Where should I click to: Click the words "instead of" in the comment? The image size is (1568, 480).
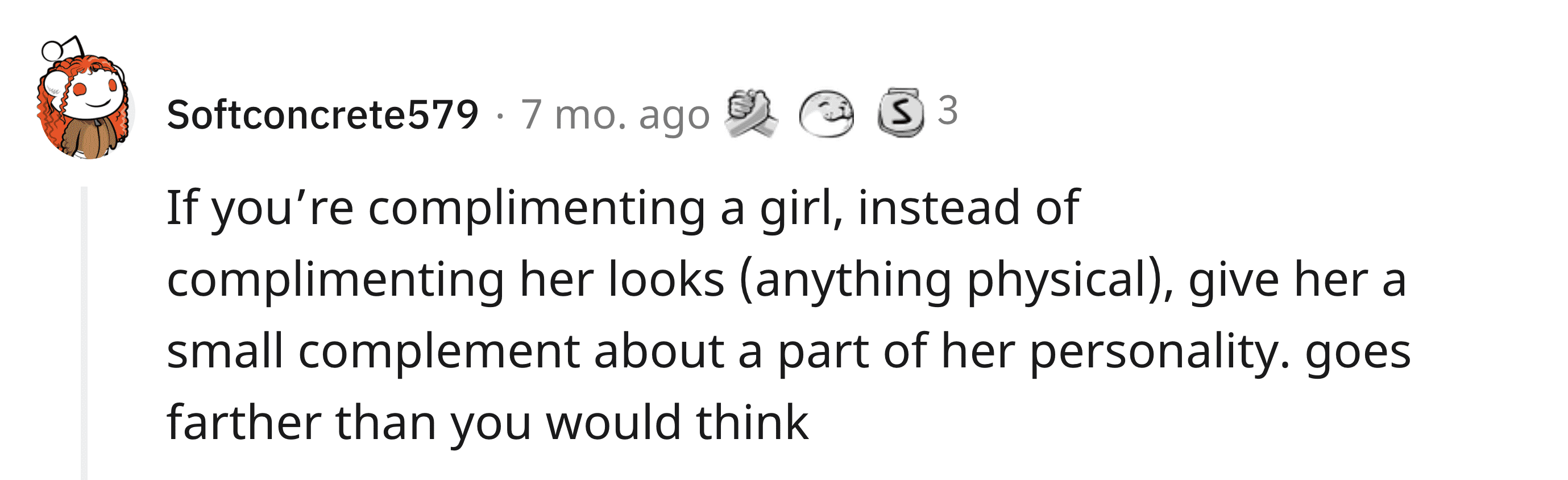[969, 208]
